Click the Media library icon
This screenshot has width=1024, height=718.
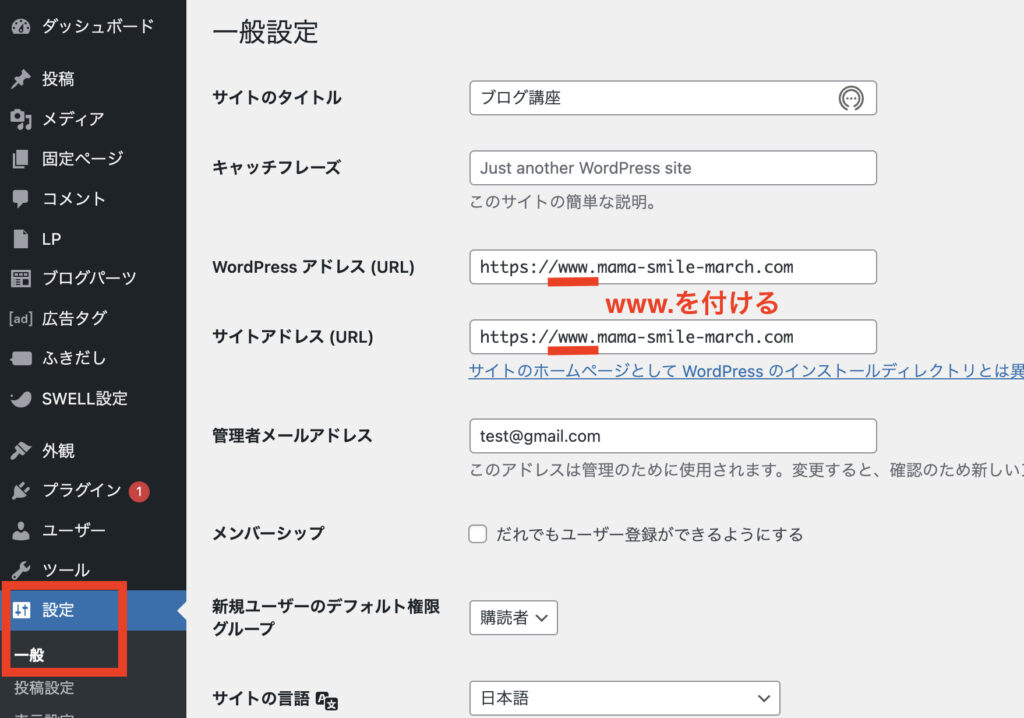point(21,119)
